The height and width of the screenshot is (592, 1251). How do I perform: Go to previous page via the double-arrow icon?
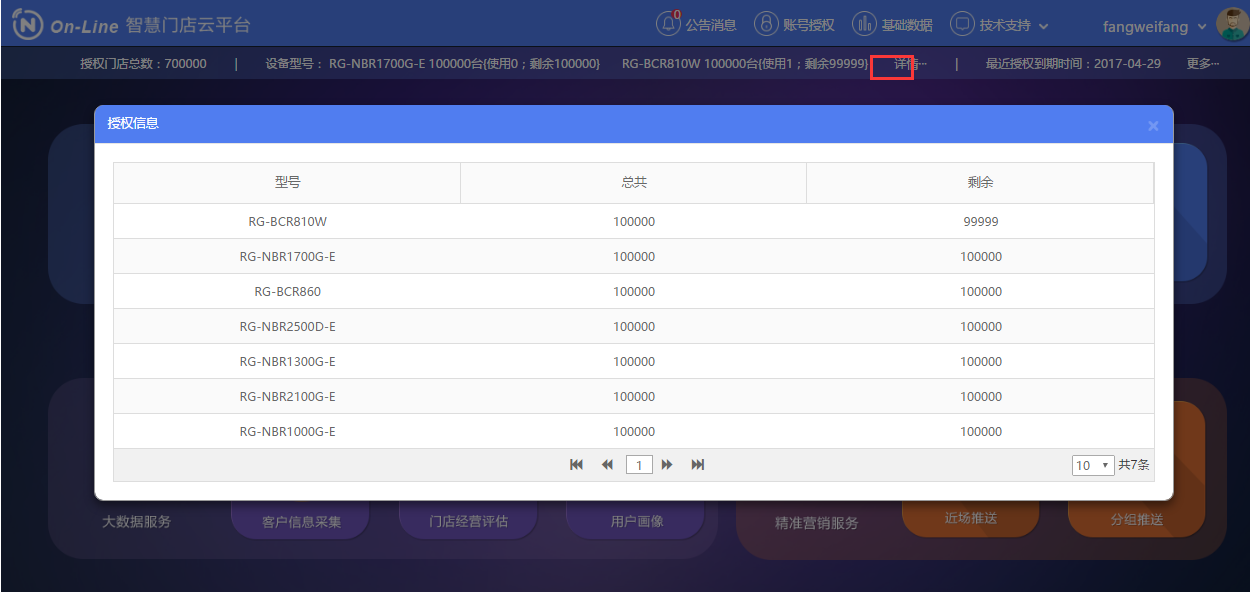(x=607, y=464)
